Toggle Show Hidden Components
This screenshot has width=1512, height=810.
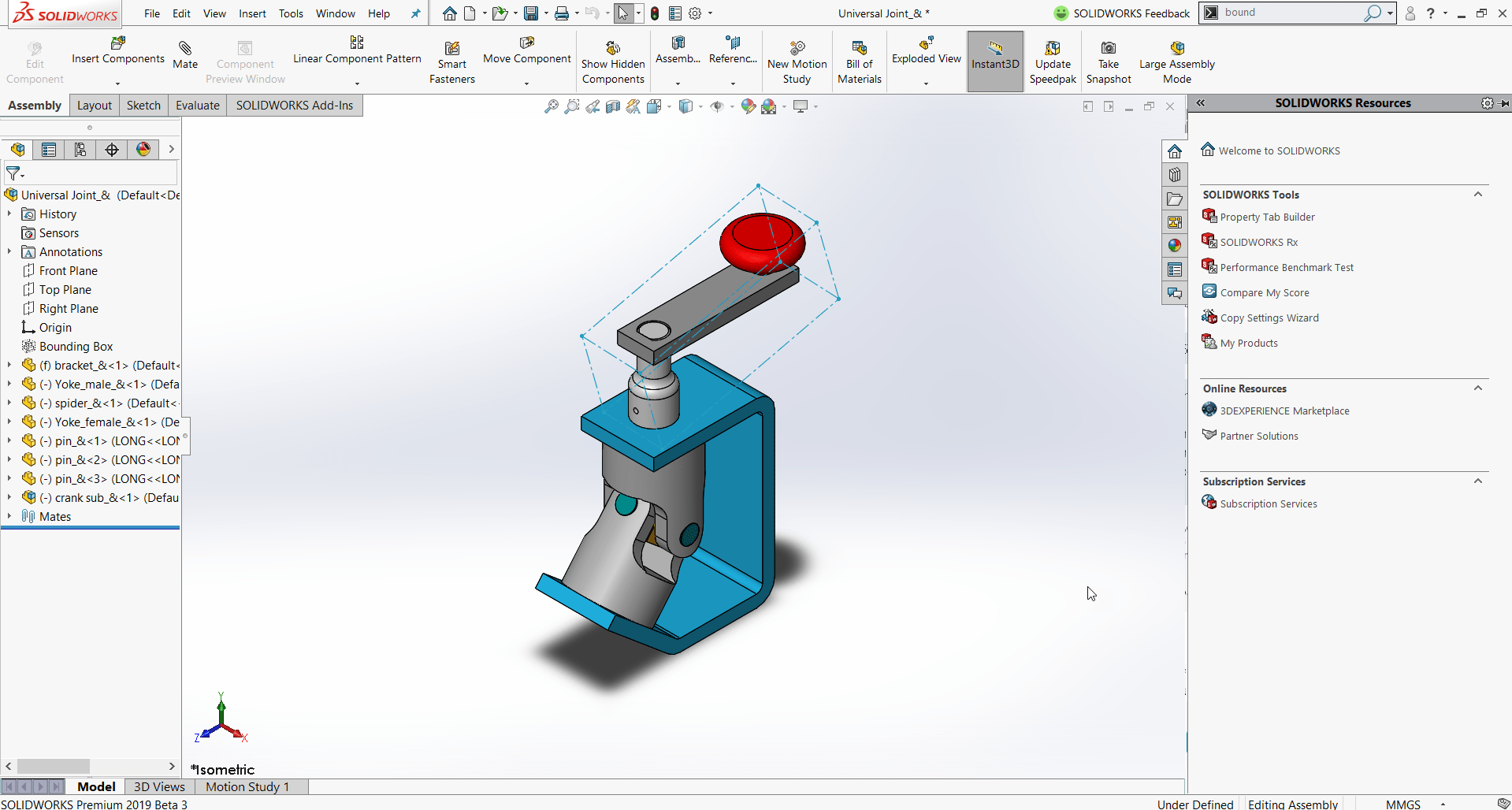[613, 61]
